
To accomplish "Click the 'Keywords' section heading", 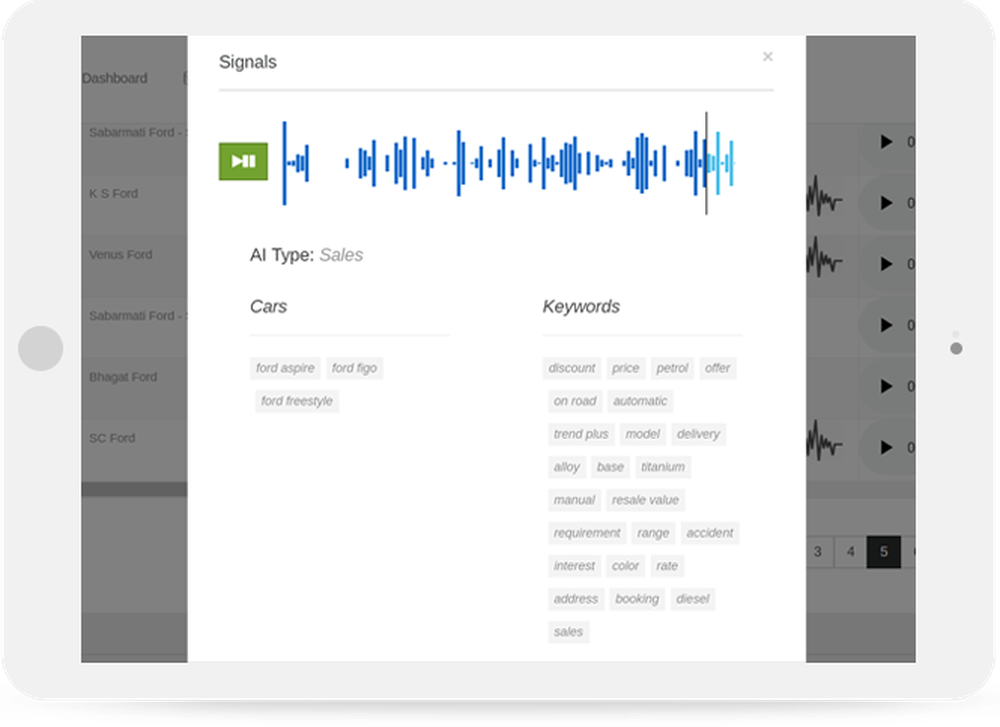I will (x=581, y=307).
